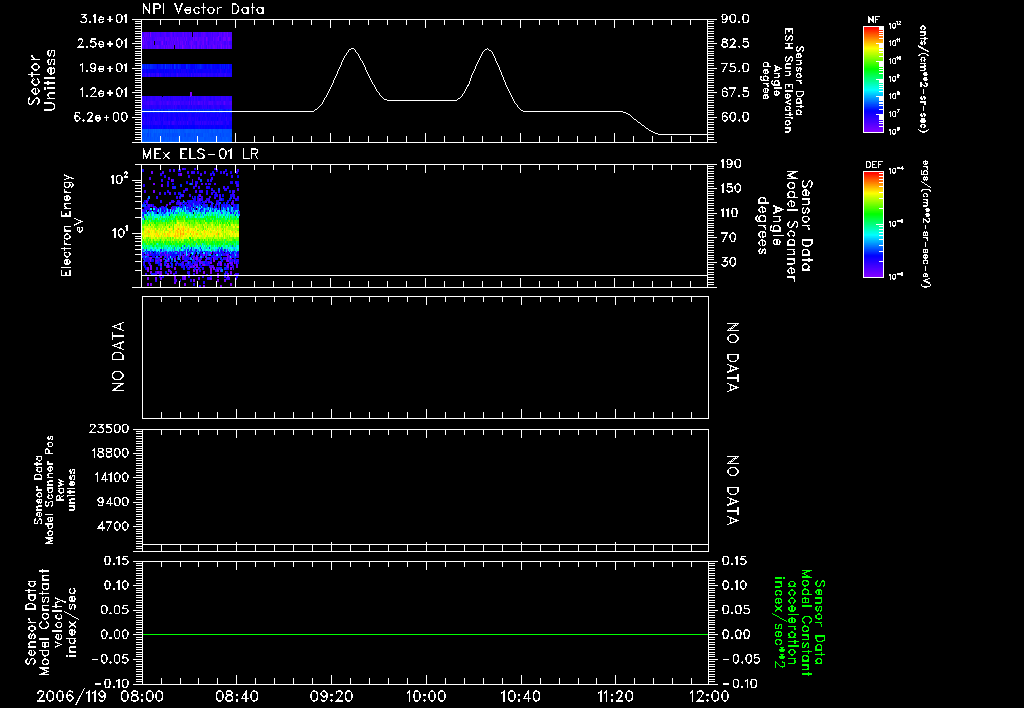Image resolution: width=1024 pixels, height=708 pixels.
Task: Click the "NF" label above color bar
Action: click(873, 20)
